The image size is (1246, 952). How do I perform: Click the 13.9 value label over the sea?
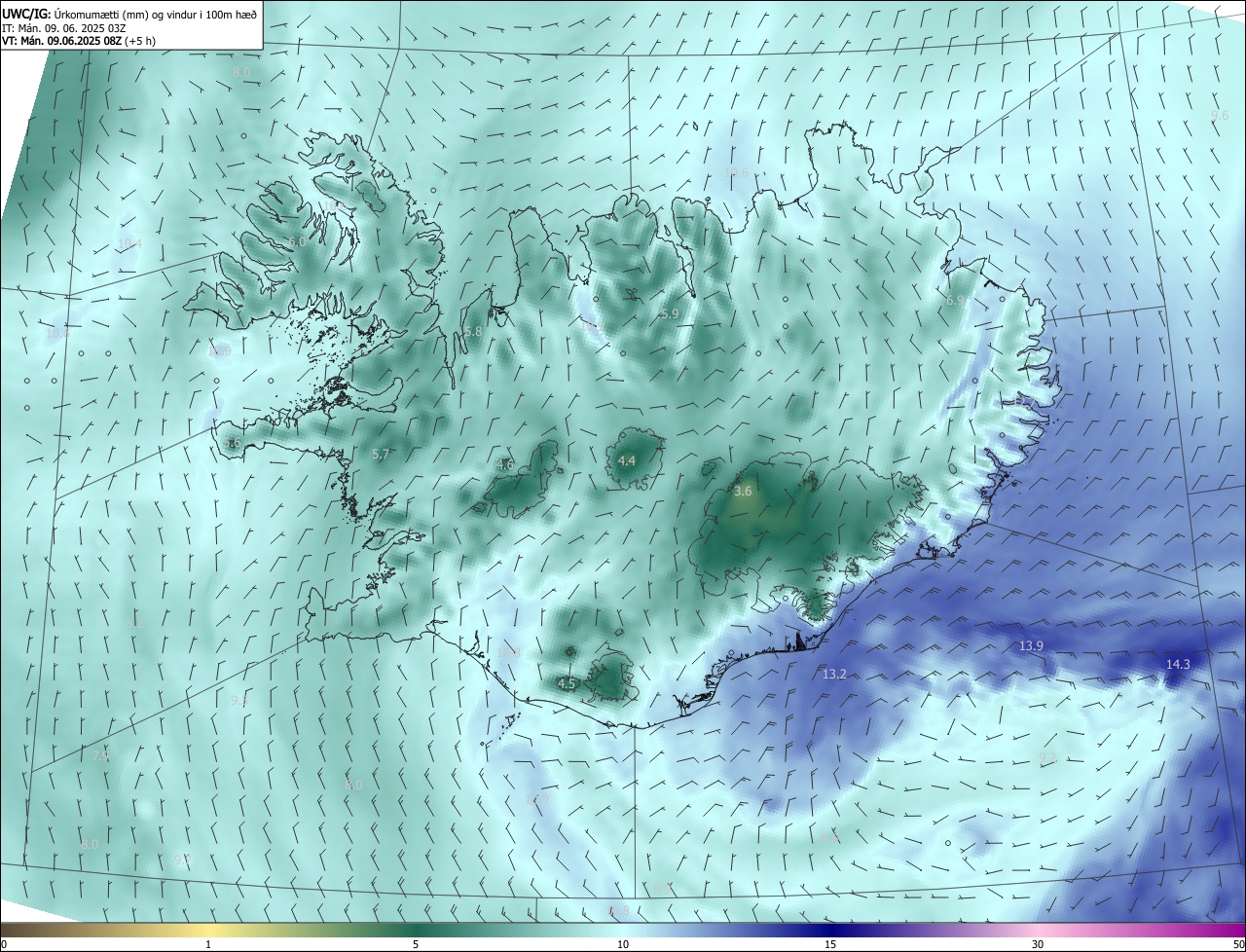pyautogui.click(x=1031, y=646)
